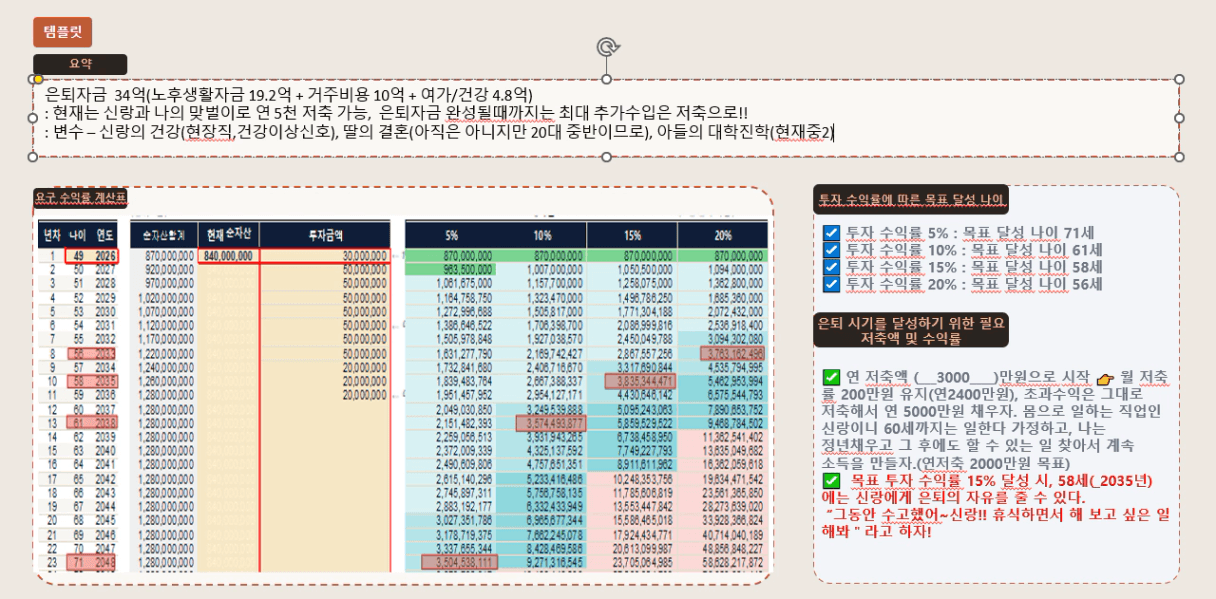Image resolution: width=1216 pixels, height=599 pixels.
Task: Click the blue checkmark beside 투자 수익률 10%
Action: (831, 250)
